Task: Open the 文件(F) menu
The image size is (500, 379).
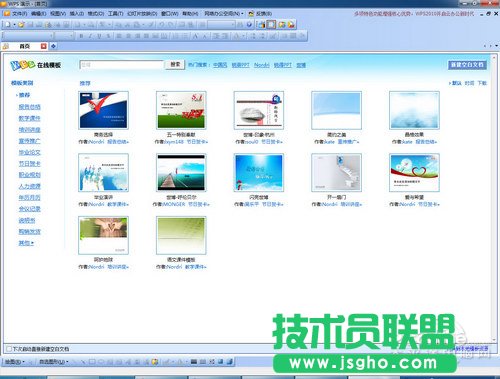Action: (x=20, y=14)
